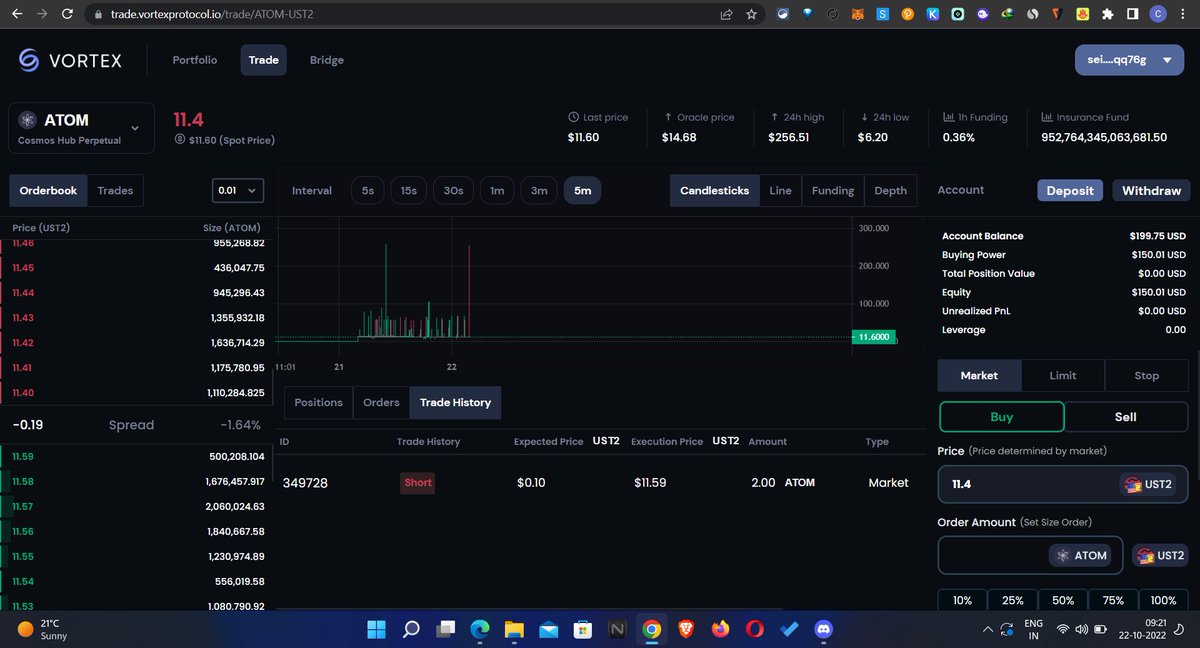Select the Buy order side
1200x648 pixels.
(x=1001, y=417)
